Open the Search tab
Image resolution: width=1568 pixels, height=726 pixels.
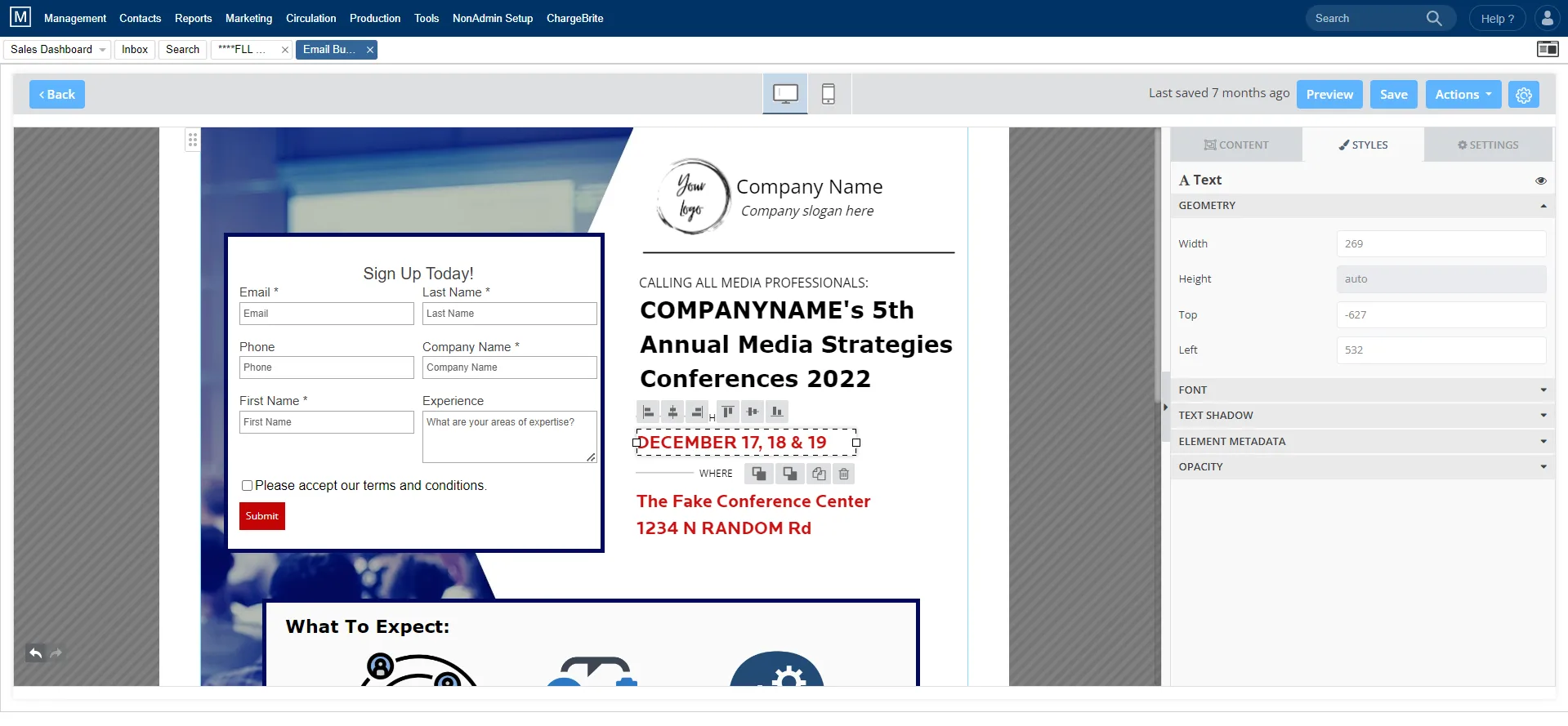[x=182, y=50]
